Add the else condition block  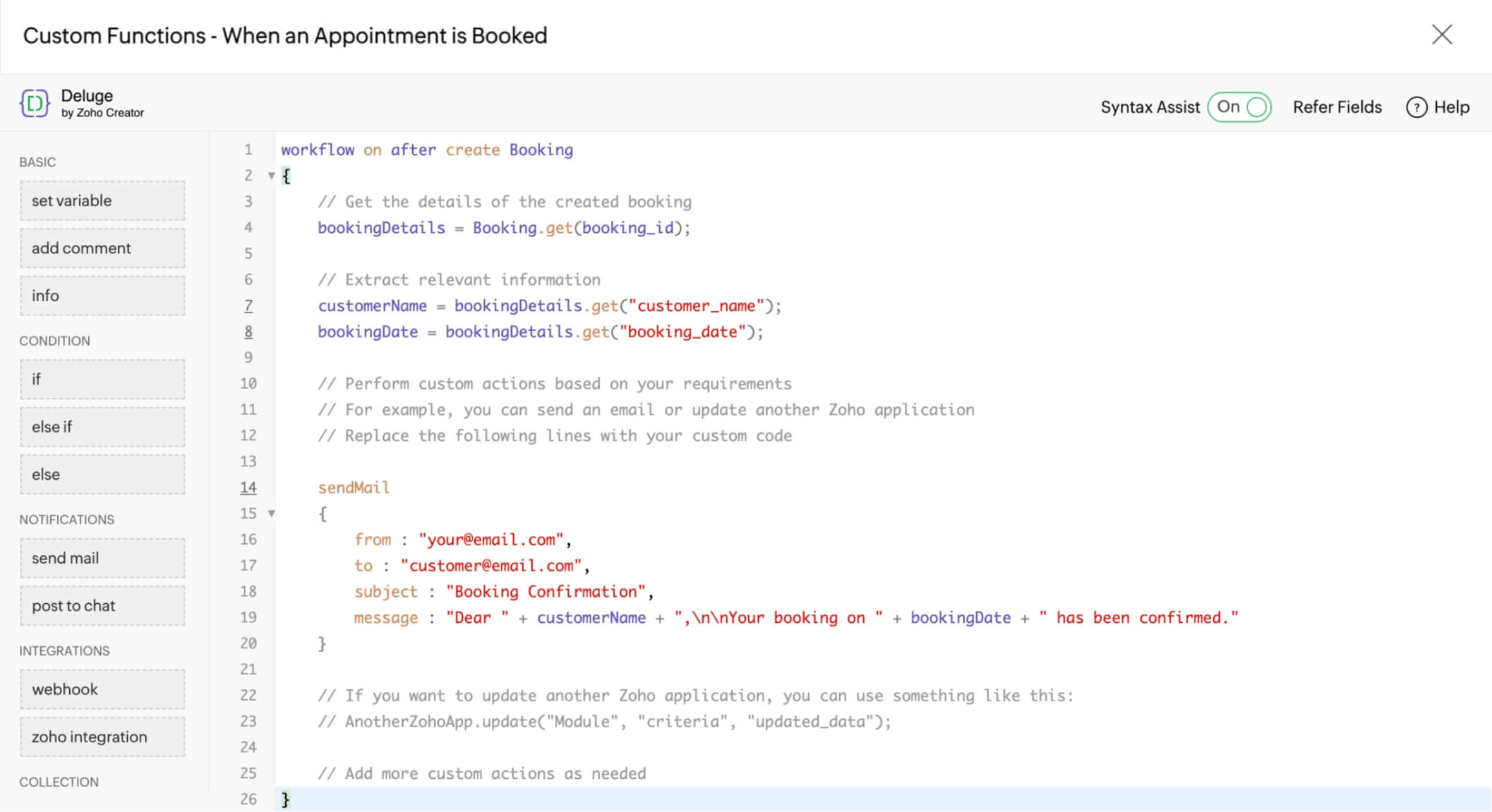click(102, 475)
